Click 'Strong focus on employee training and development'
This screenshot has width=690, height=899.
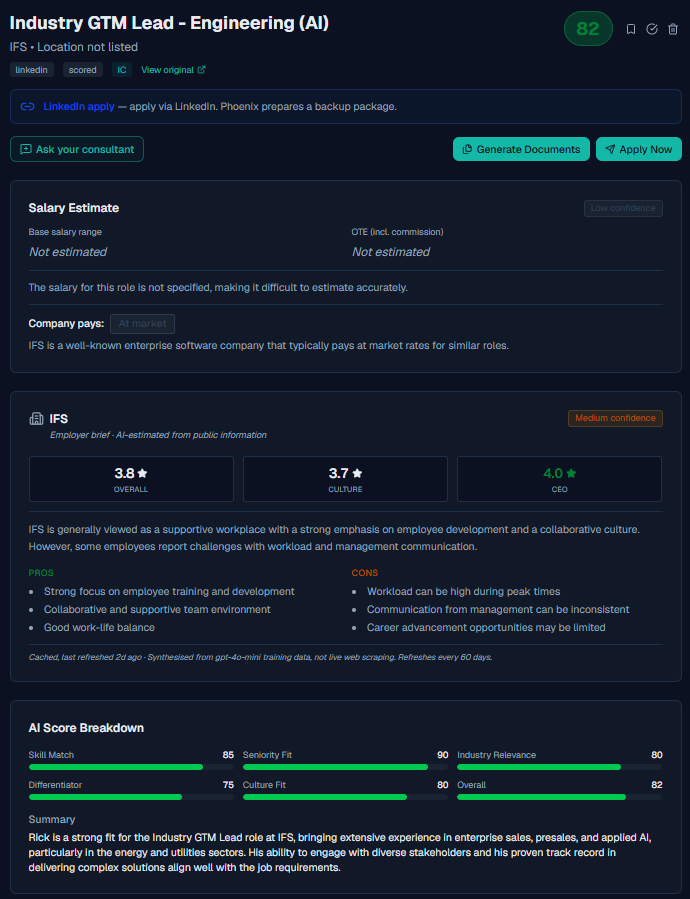(169, 591)
